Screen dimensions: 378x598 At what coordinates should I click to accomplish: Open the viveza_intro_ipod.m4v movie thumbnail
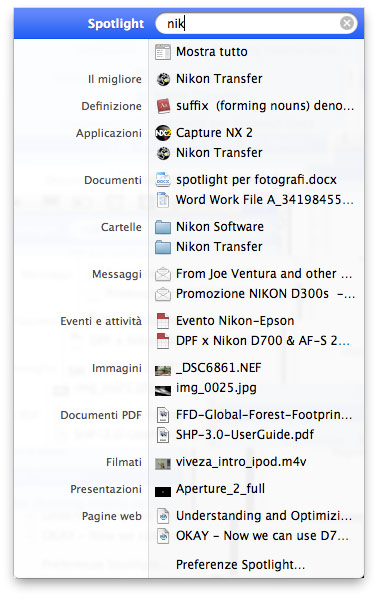163,464
